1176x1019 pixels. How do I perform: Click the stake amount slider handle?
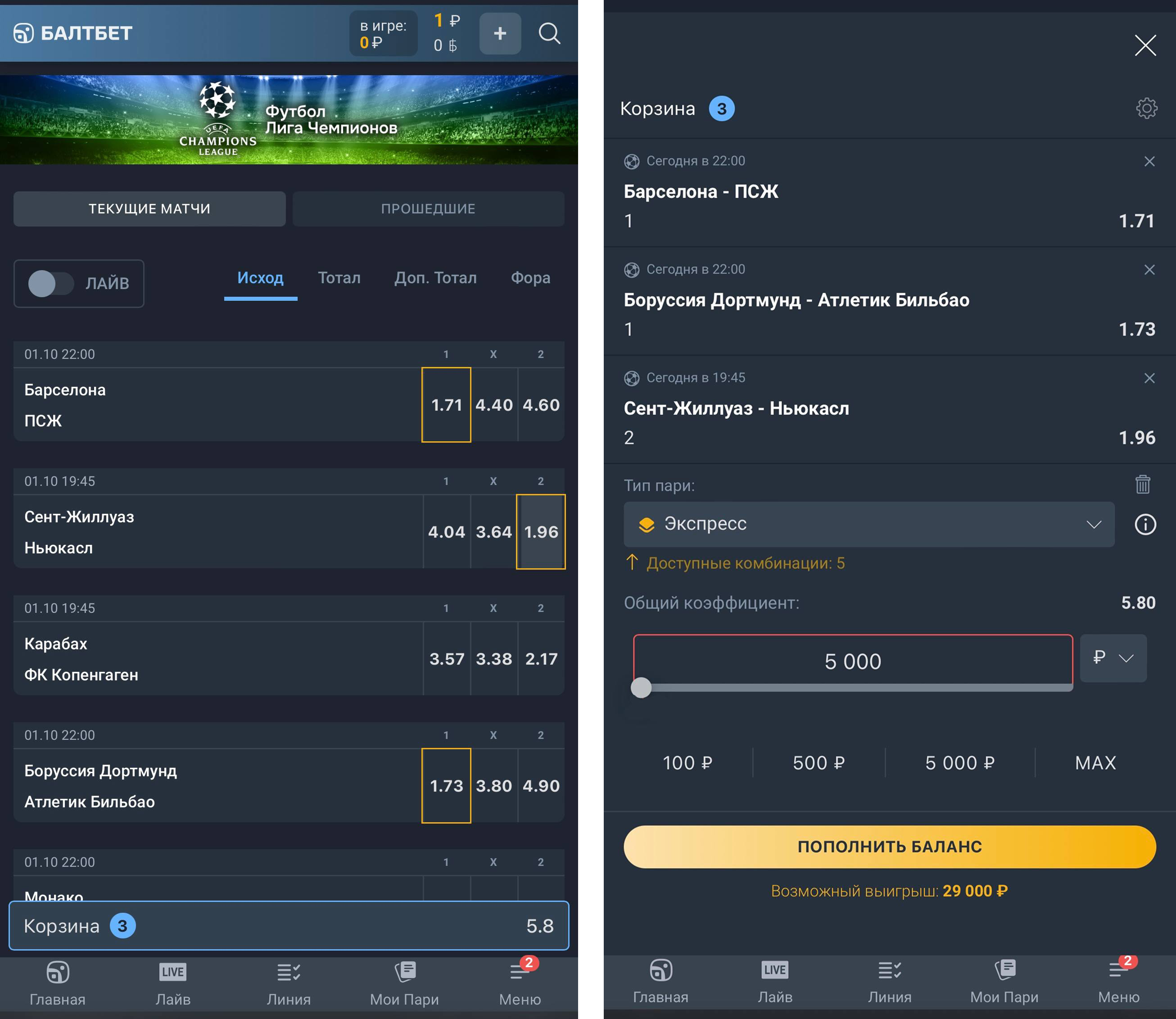[x=641, y=688]
